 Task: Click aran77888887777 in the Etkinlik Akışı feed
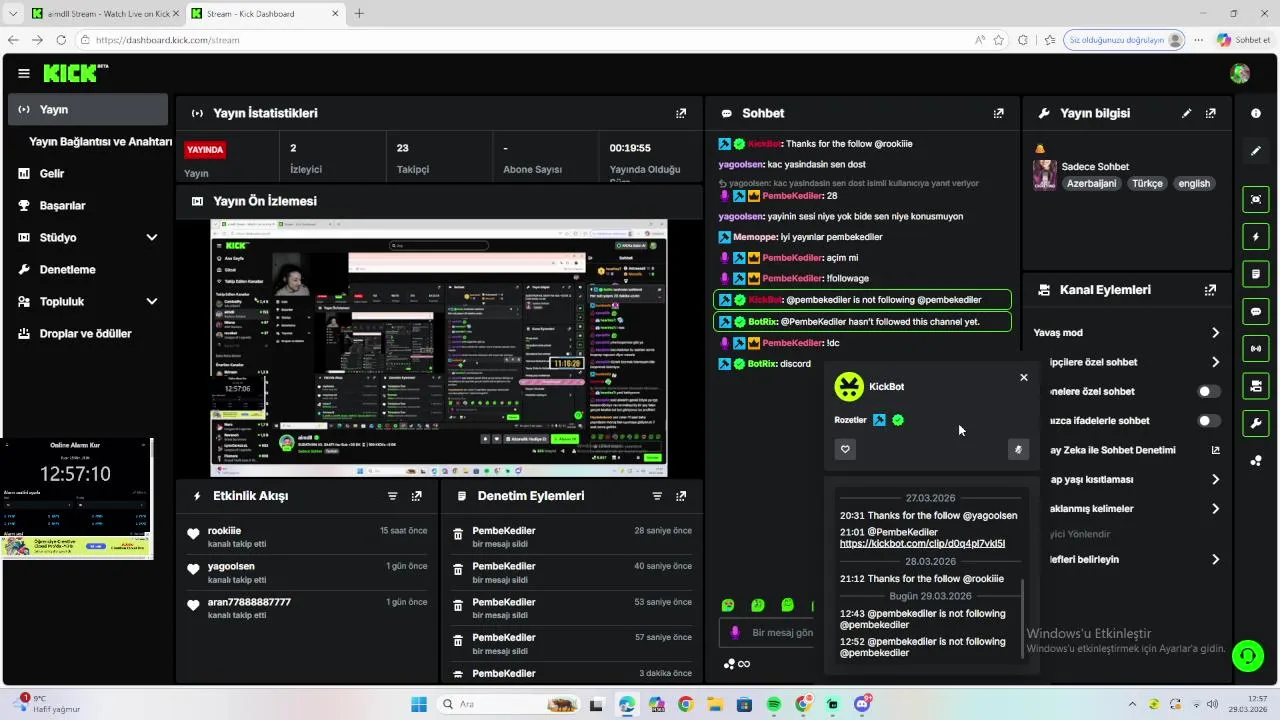249,602
